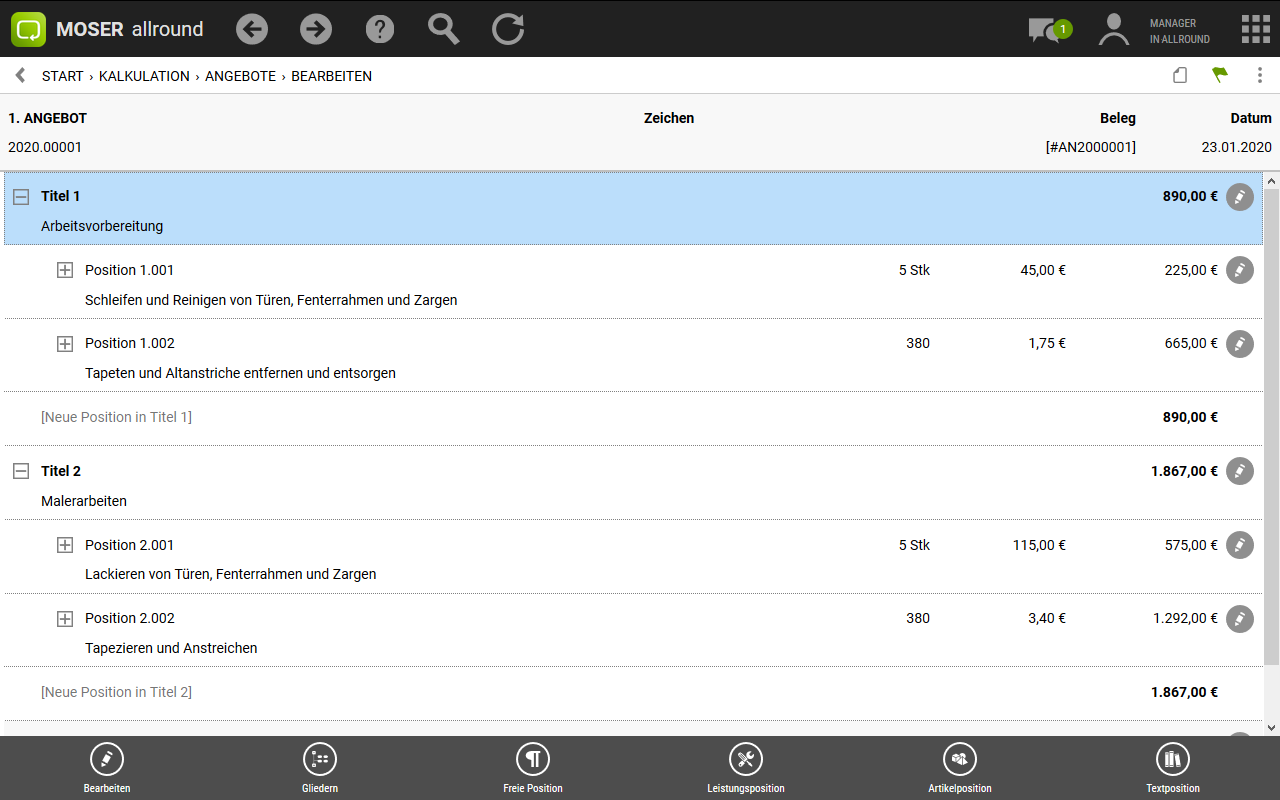
Task: Click the refresh reload icon
Action: pyautogui.click(x=508, y=29)
